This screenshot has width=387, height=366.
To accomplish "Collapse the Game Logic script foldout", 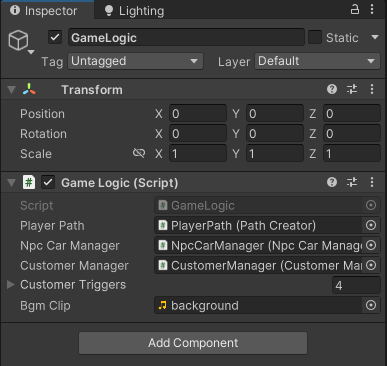I will (x=11, y=183).
